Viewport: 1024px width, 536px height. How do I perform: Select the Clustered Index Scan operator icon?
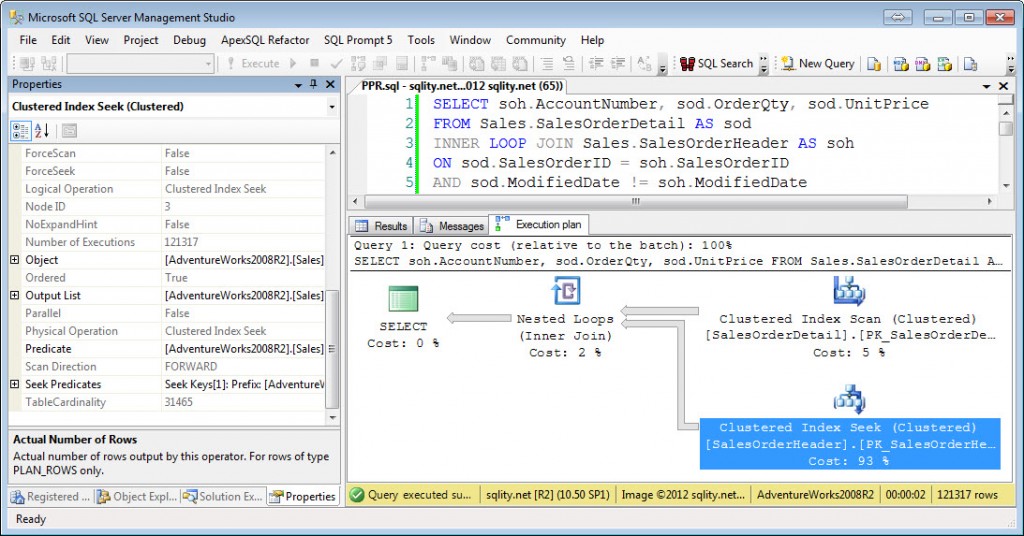[848, 291]
